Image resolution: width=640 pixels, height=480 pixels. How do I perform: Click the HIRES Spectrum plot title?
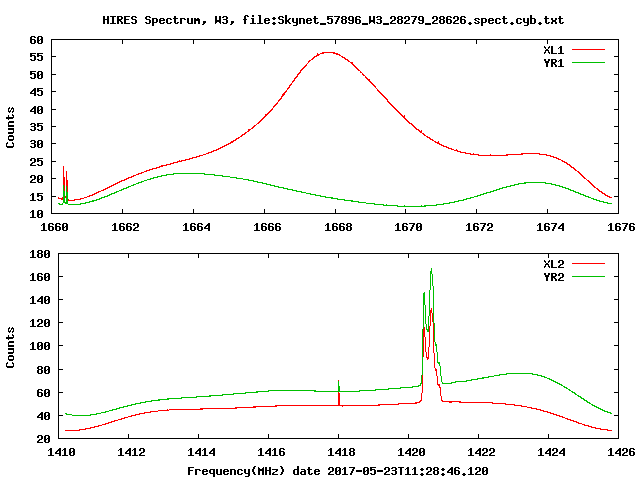click(x=333, y=20)
